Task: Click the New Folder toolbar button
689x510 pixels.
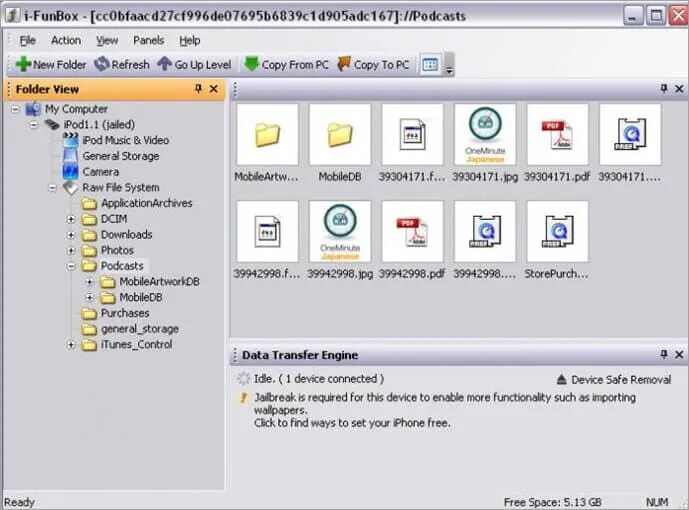Action: coord(51,65)
